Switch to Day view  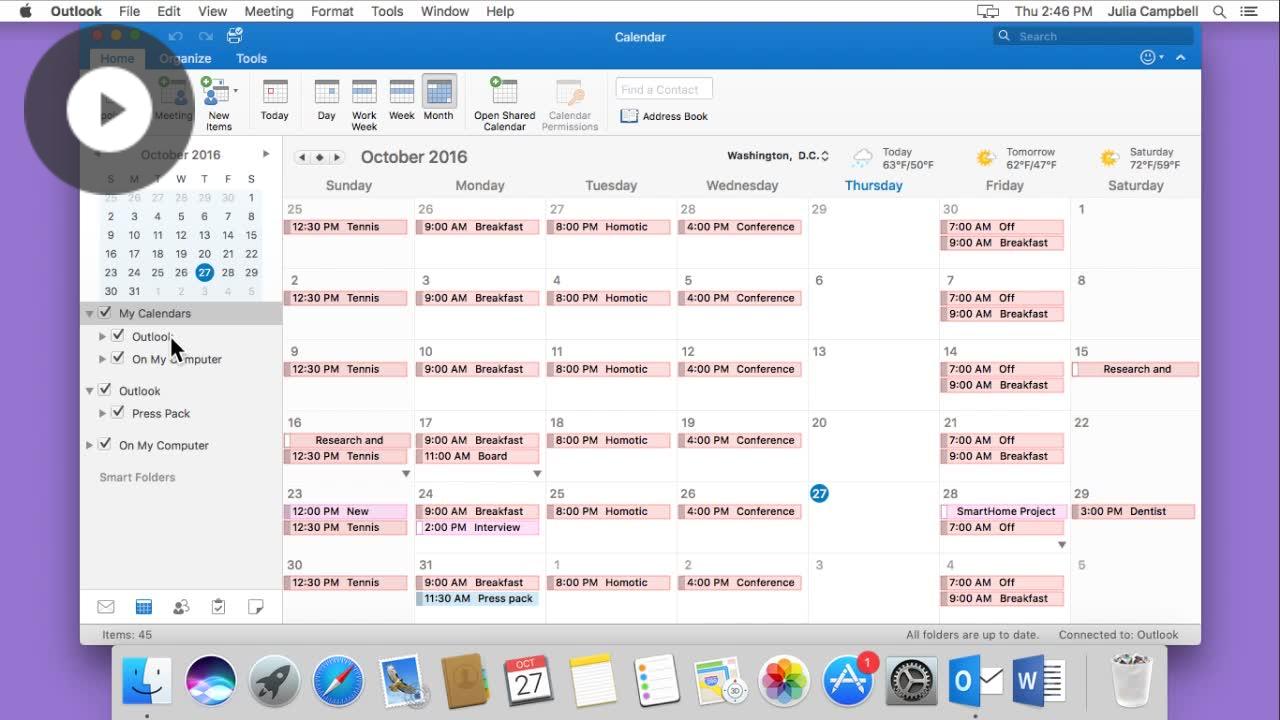(x=326, y=100)
